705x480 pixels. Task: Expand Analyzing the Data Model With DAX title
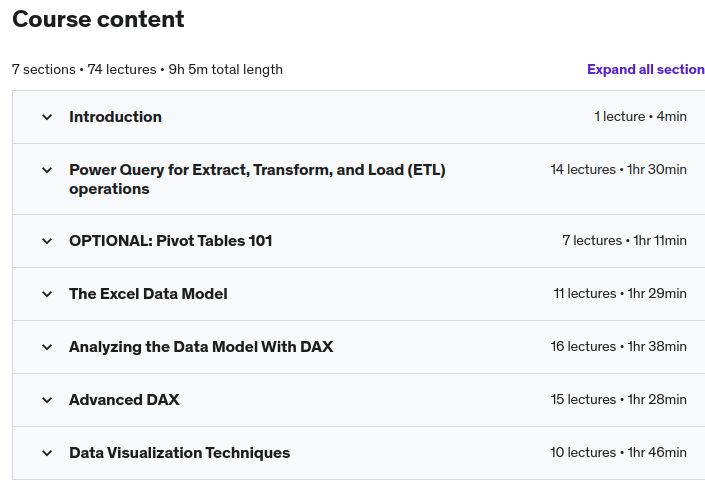[x=201, y=347]
